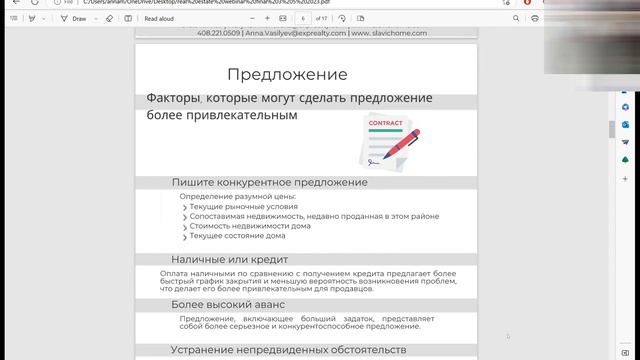This screenshot has height=360, width=640.
Task: Click heading Более высокий аванс
Action: pyautogui.click(x=228, y=305)
